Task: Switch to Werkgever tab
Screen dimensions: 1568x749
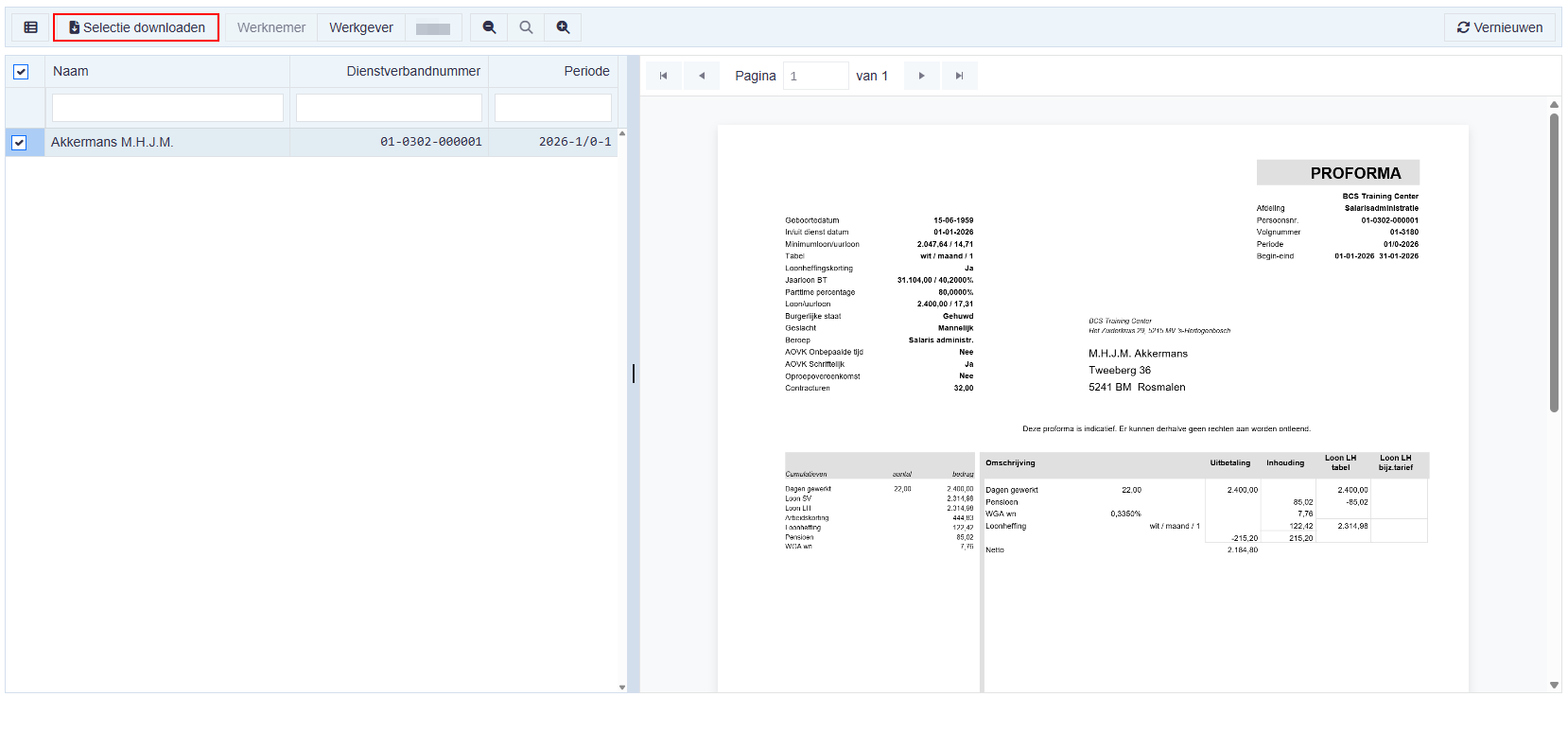Action: point(361,27)
